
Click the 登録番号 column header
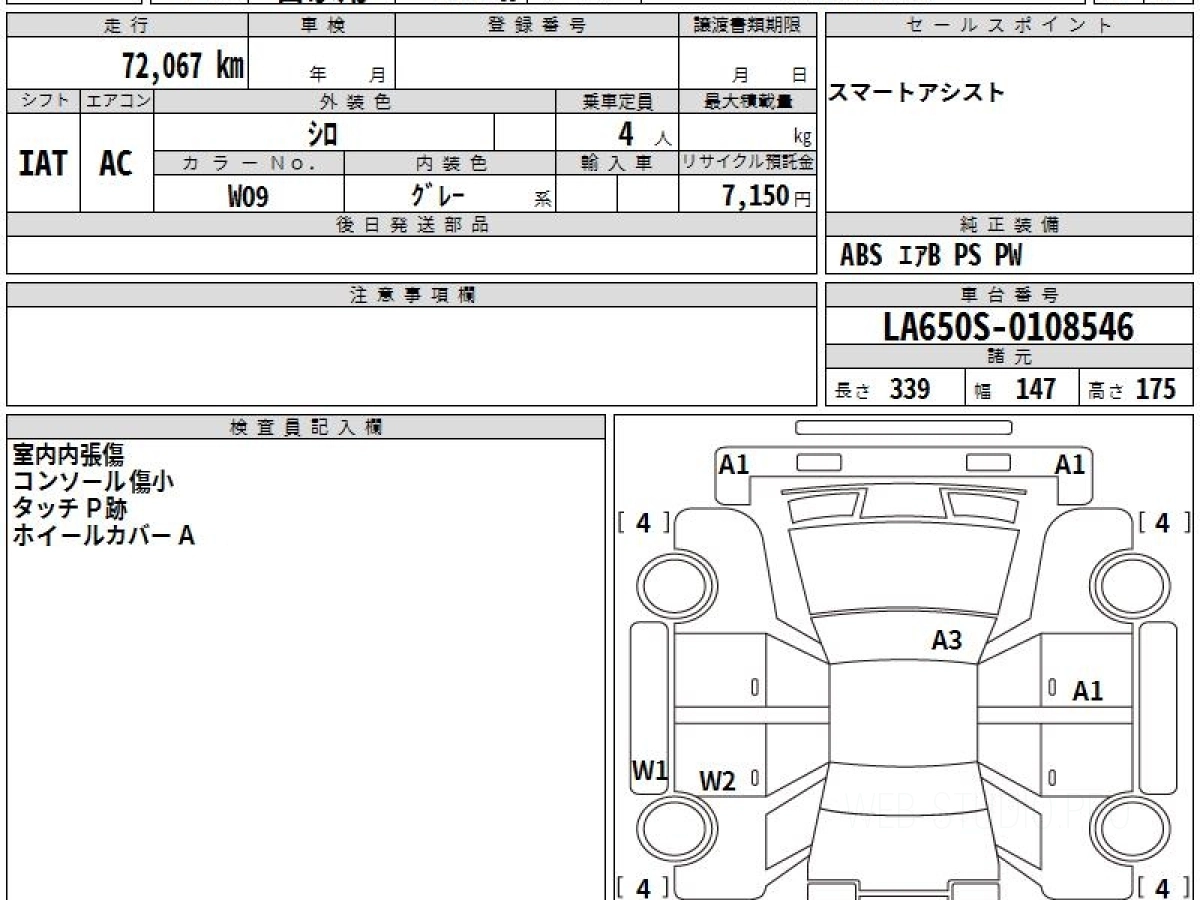(x=537, y=26)
